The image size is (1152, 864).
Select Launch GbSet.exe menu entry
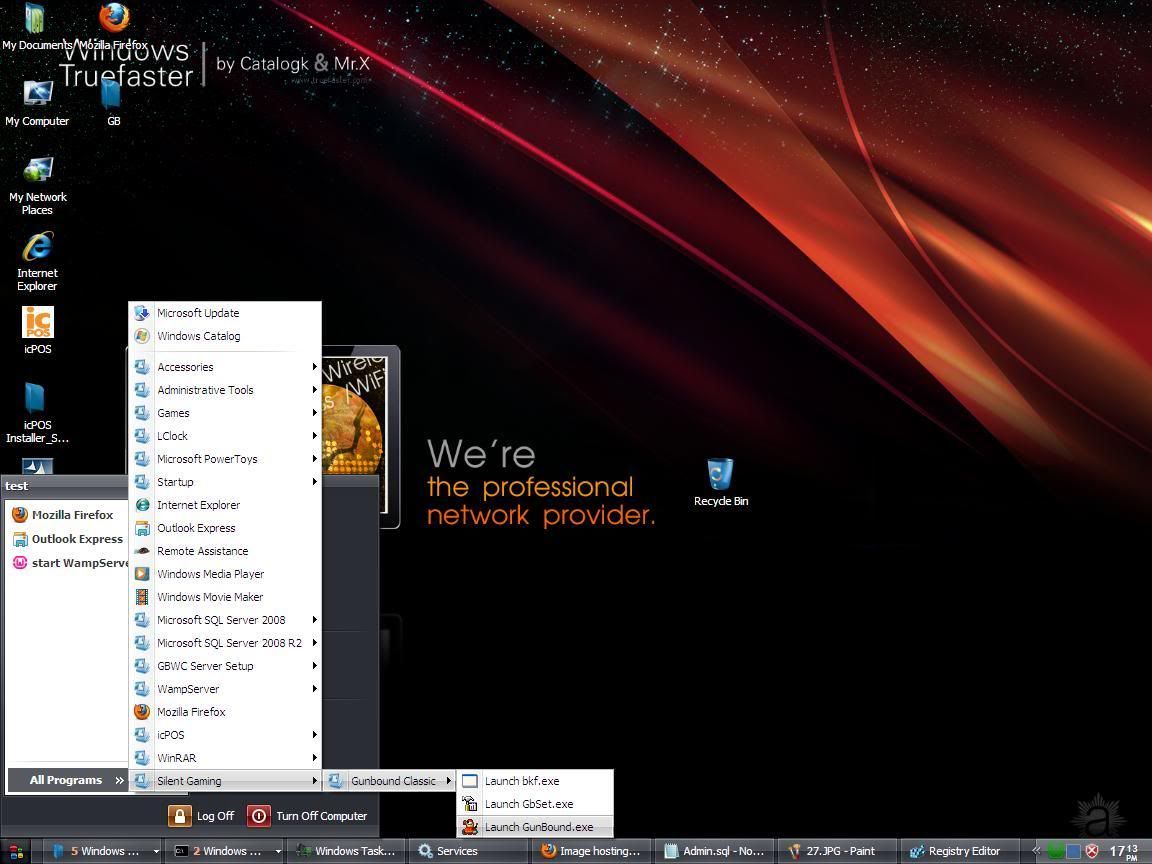pyautogui.click(x=528, y=804)
